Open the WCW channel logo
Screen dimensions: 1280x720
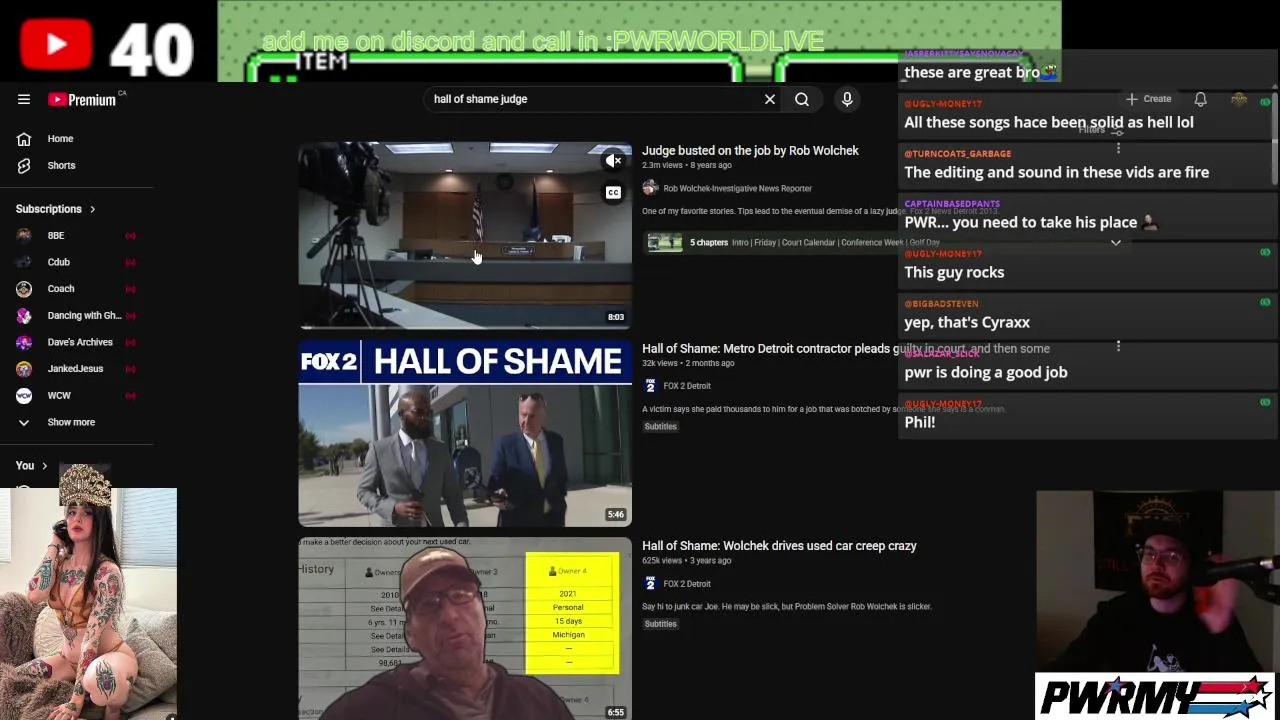click(x=24, y=396)
